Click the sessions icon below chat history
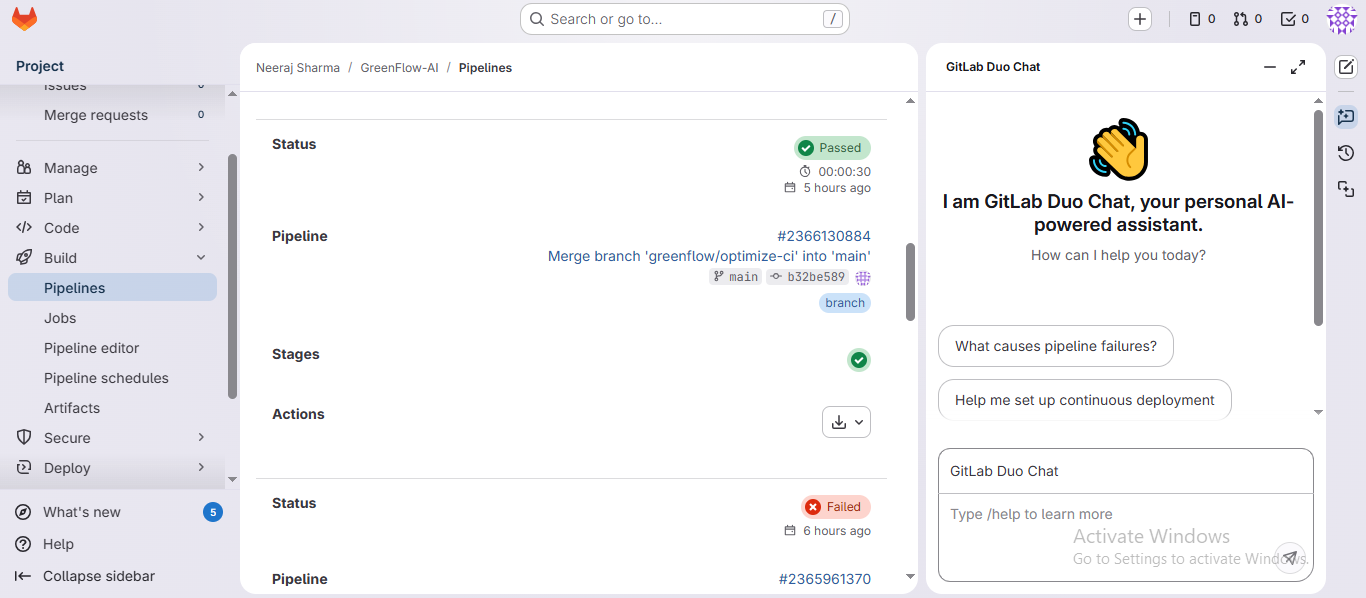 click(1346, 189)
